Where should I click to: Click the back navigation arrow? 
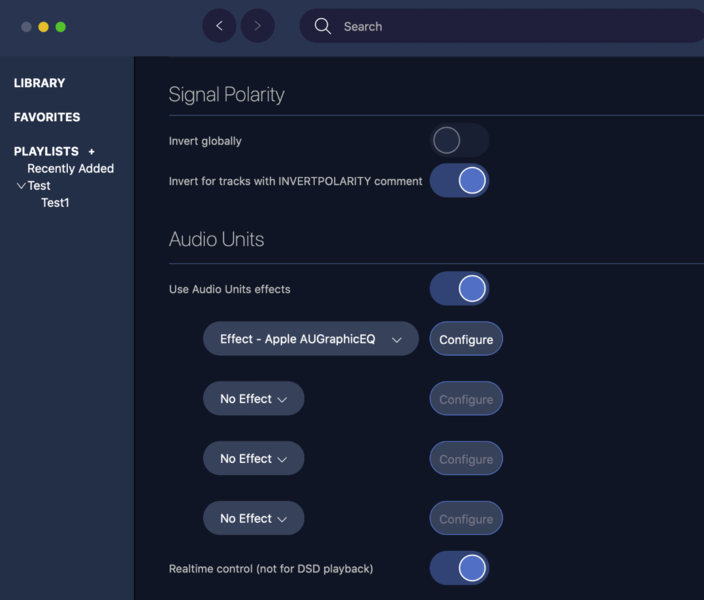[x=219, y=26]
